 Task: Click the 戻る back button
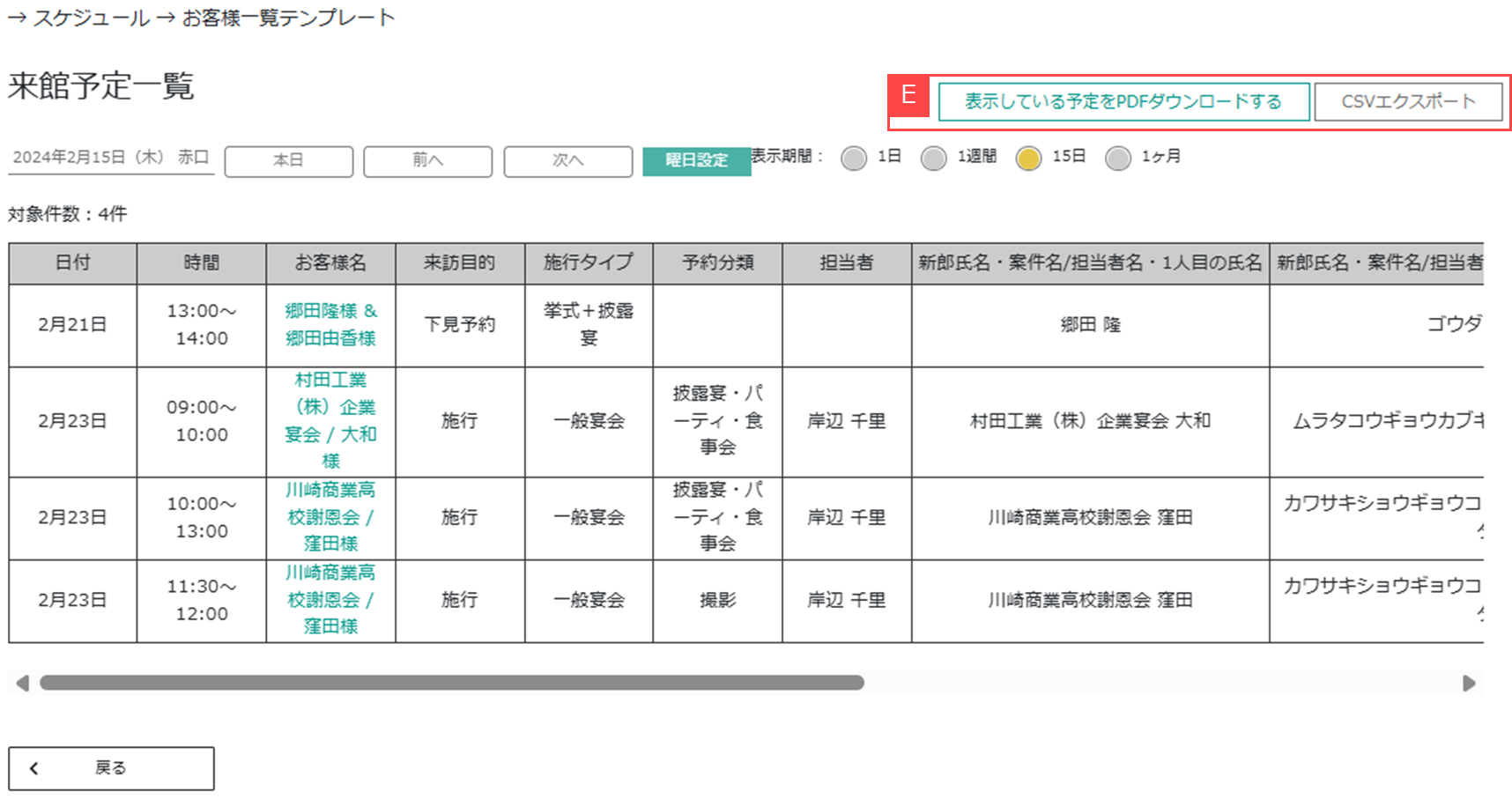[111, 768]
